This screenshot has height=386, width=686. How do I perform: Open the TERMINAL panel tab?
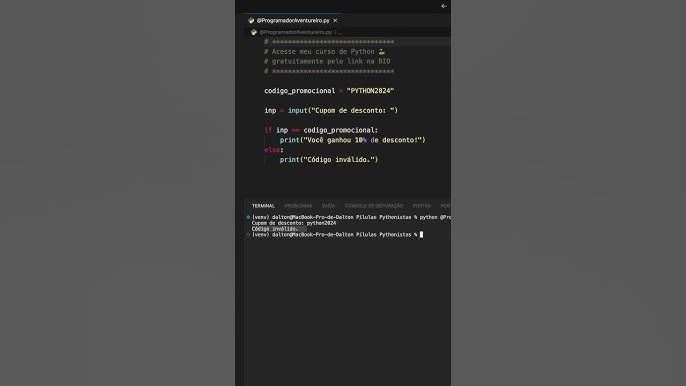263,206
